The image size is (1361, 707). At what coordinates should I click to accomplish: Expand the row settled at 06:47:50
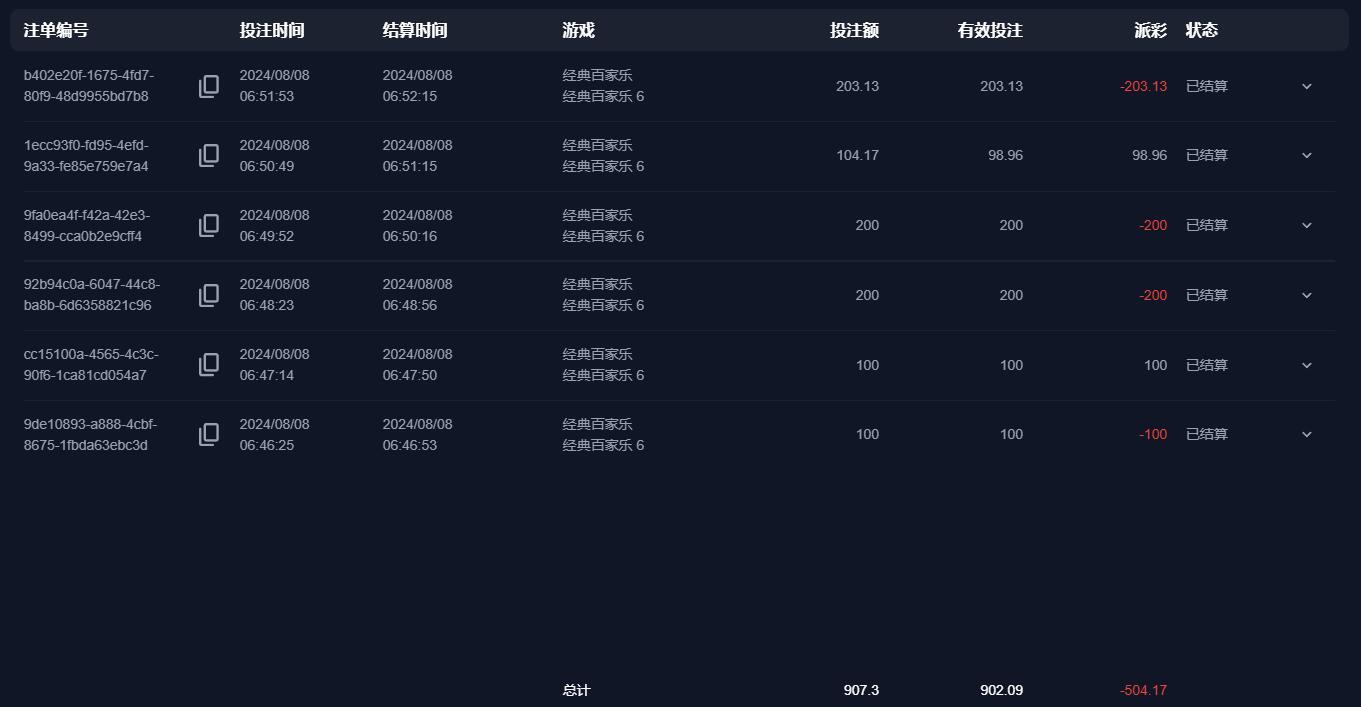point(1306,365)
